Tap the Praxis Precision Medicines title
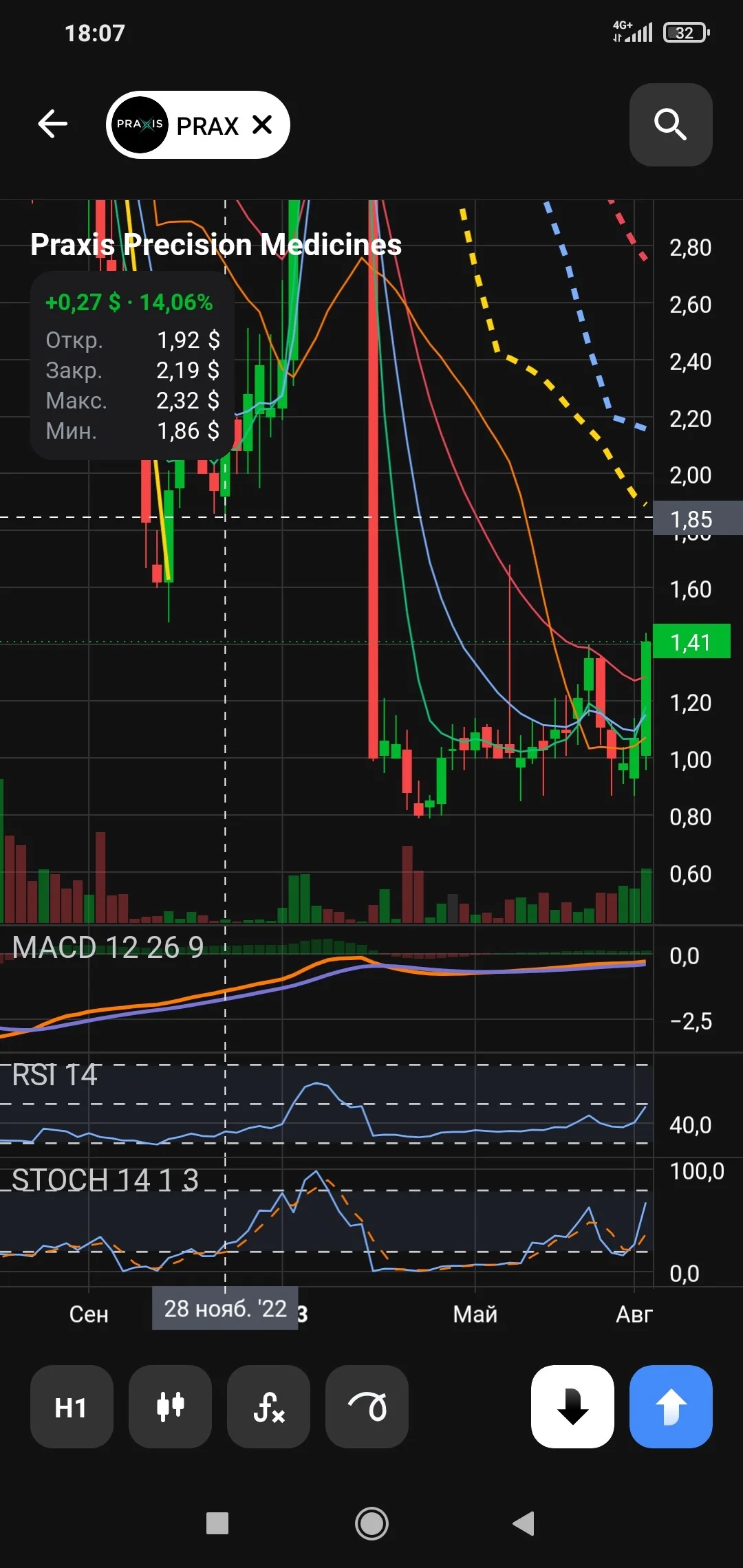 pyautogui.click(x=216, y=245)
